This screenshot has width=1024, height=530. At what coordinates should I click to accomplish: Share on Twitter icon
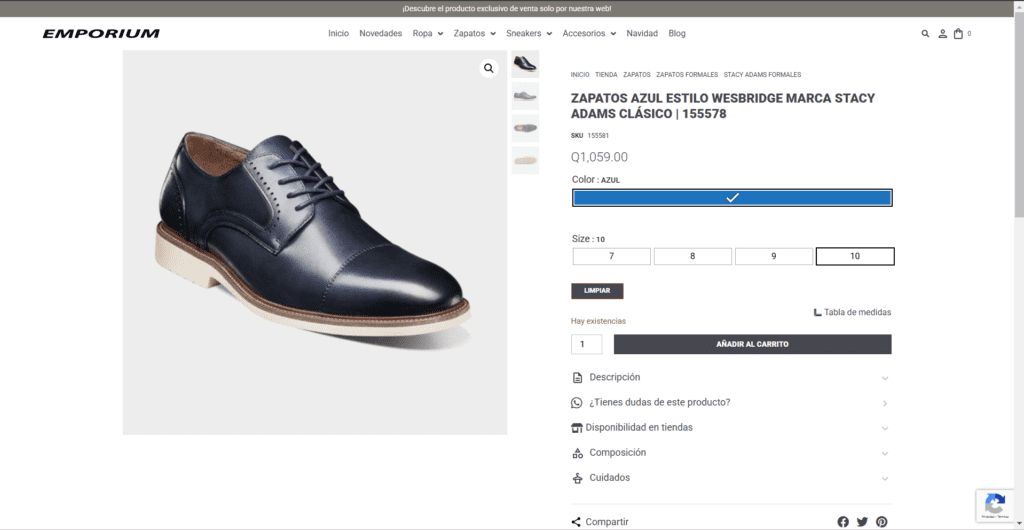pos(862,522)
